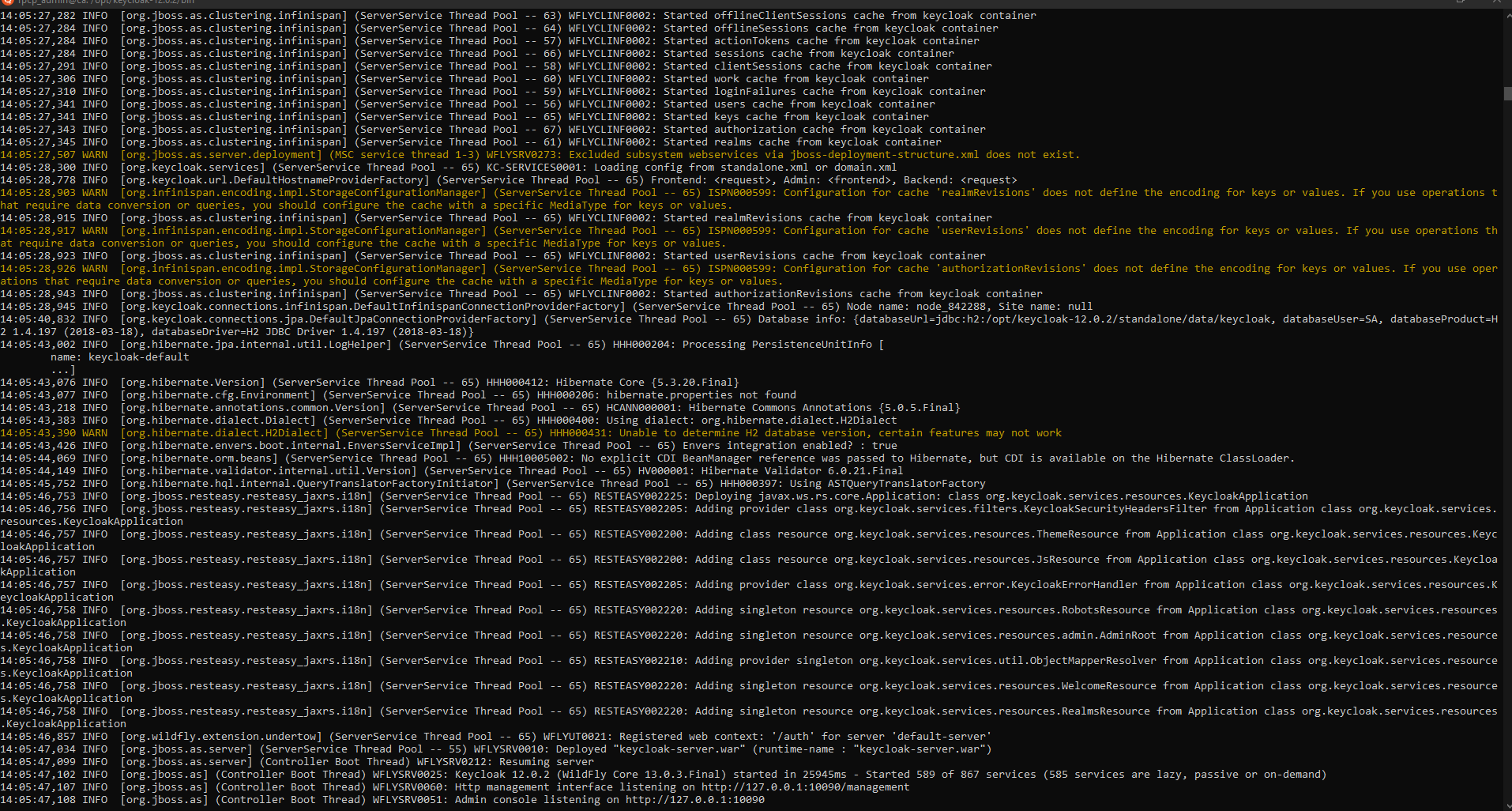The image size is (1512, 811).
Task: Click startup time '25945ms'
Action: pos(825,774)
